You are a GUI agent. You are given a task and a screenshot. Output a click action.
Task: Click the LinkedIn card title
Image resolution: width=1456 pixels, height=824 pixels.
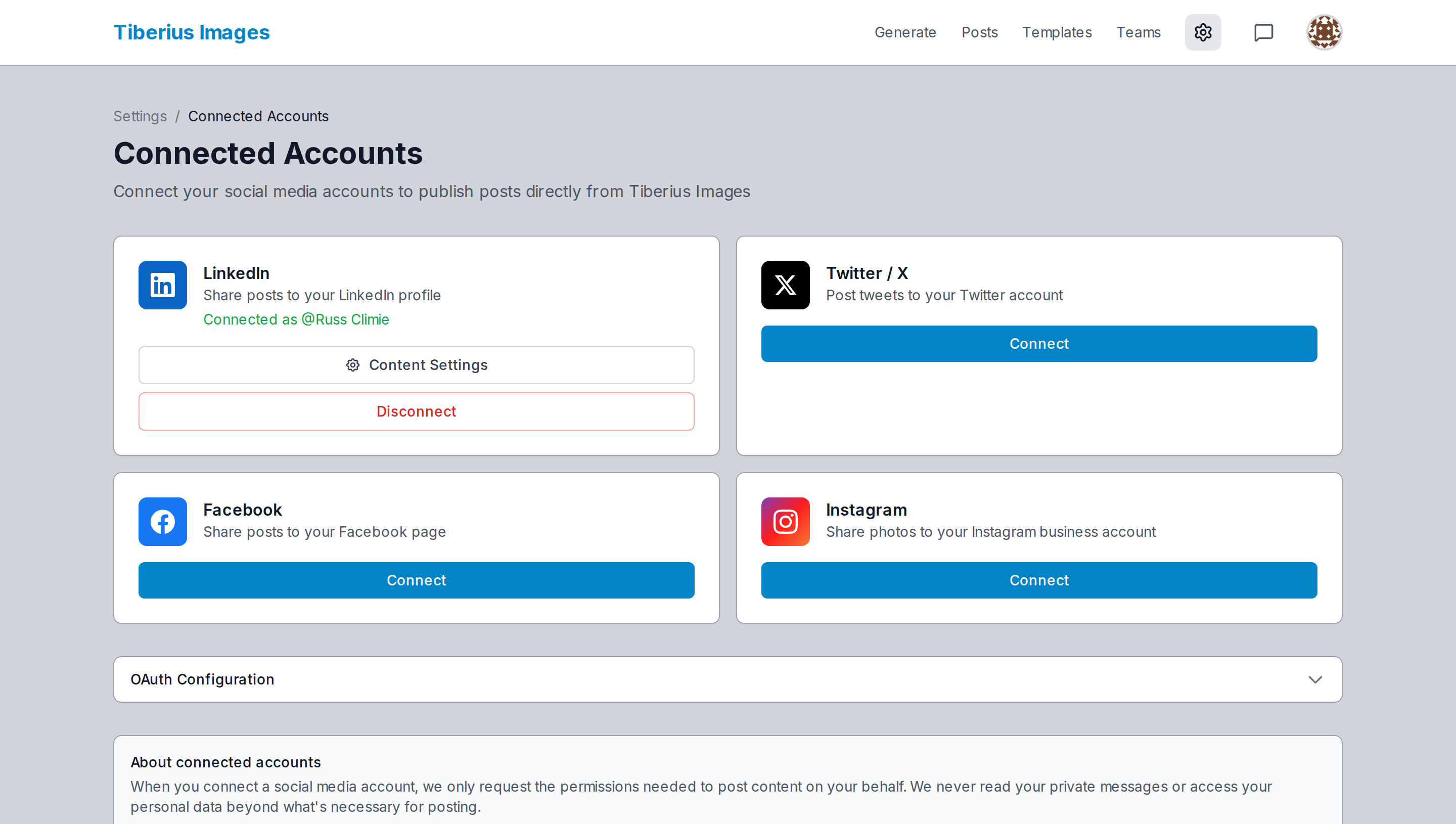click(x=236, y=273)
